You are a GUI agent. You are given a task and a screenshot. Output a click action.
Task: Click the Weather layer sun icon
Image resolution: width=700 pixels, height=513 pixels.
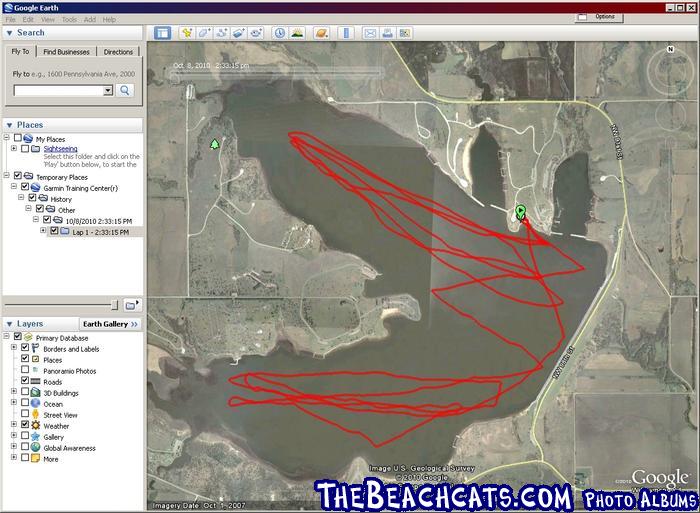(36, 425)
